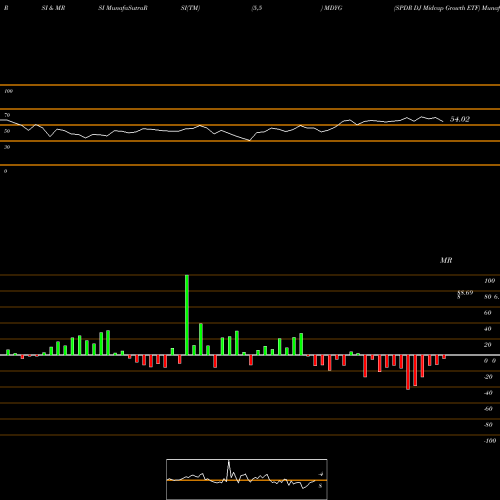Click the MR axis label 20

click(x=488, y=345)
